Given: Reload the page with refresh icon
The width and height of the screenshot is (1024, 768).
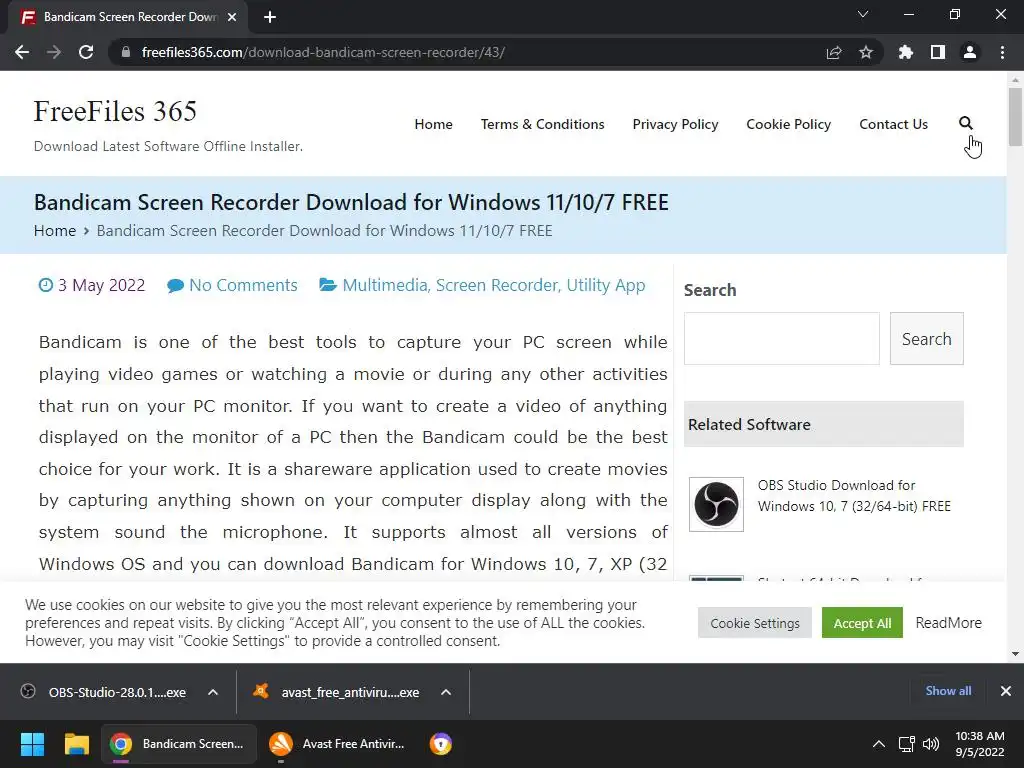Looking at the screenshot, I should pyautogui.click(x=86, y=52).
